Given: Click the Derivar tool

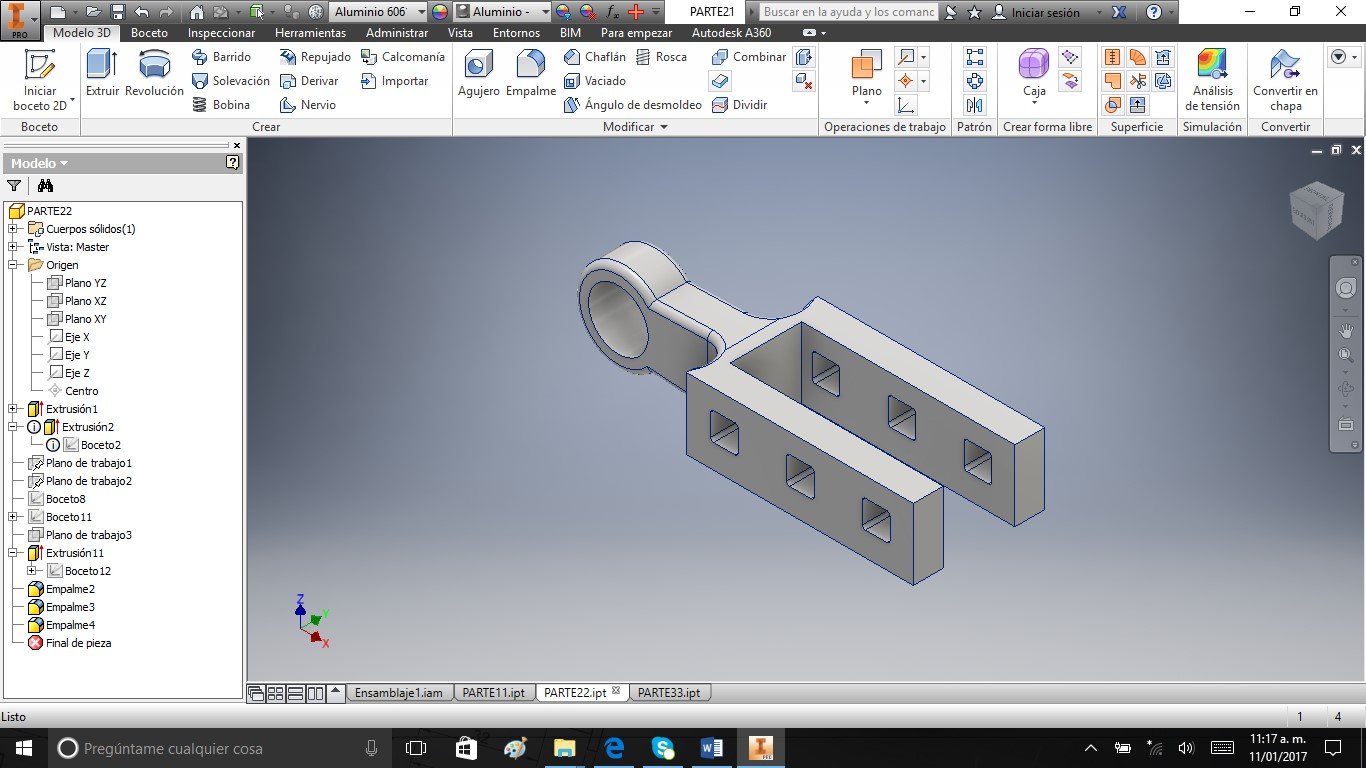Looking at the screenshot, I should (309, 81).
